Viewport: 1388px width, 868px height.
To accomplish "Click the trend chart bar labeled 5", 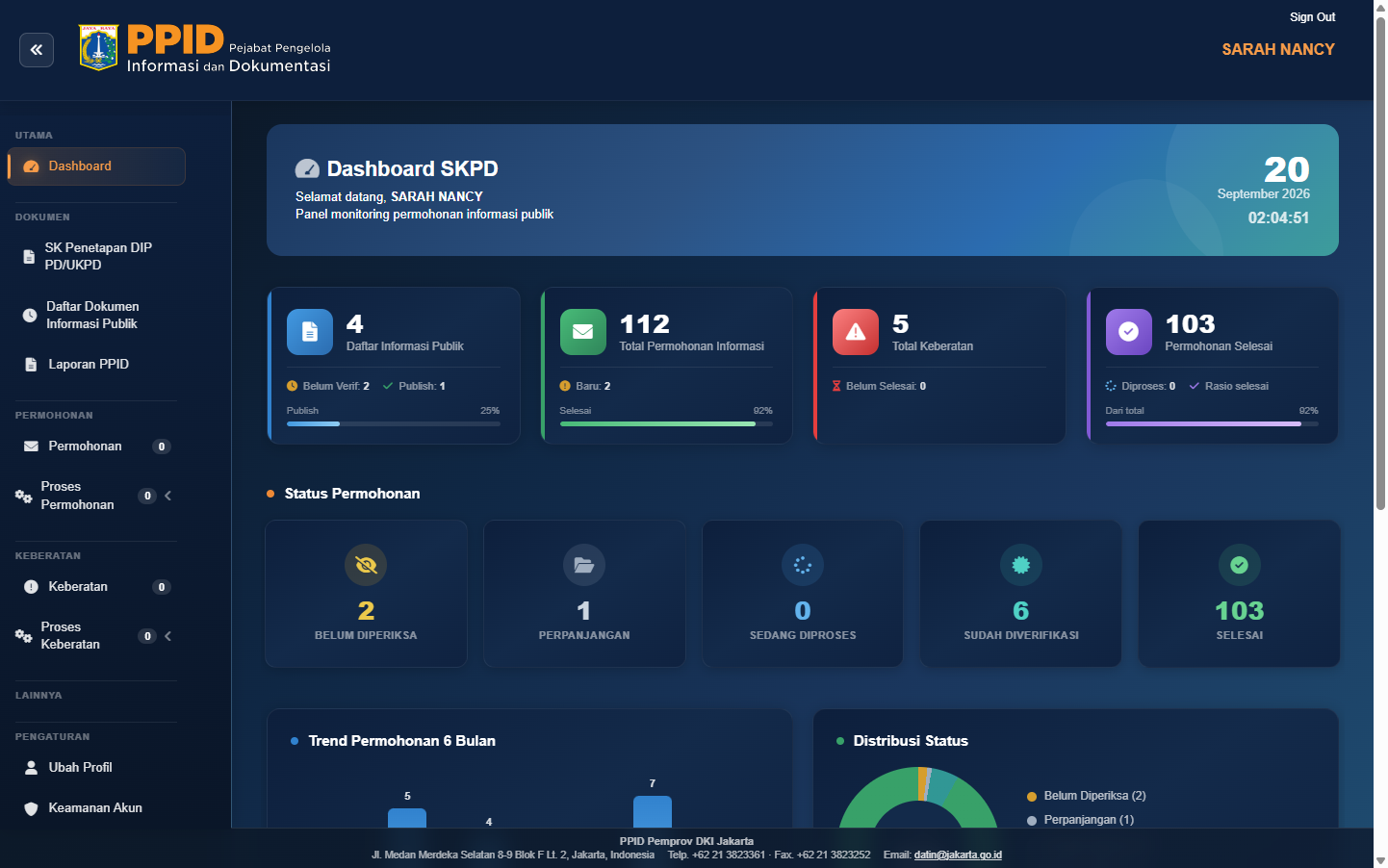I will (x=407, y=818).
